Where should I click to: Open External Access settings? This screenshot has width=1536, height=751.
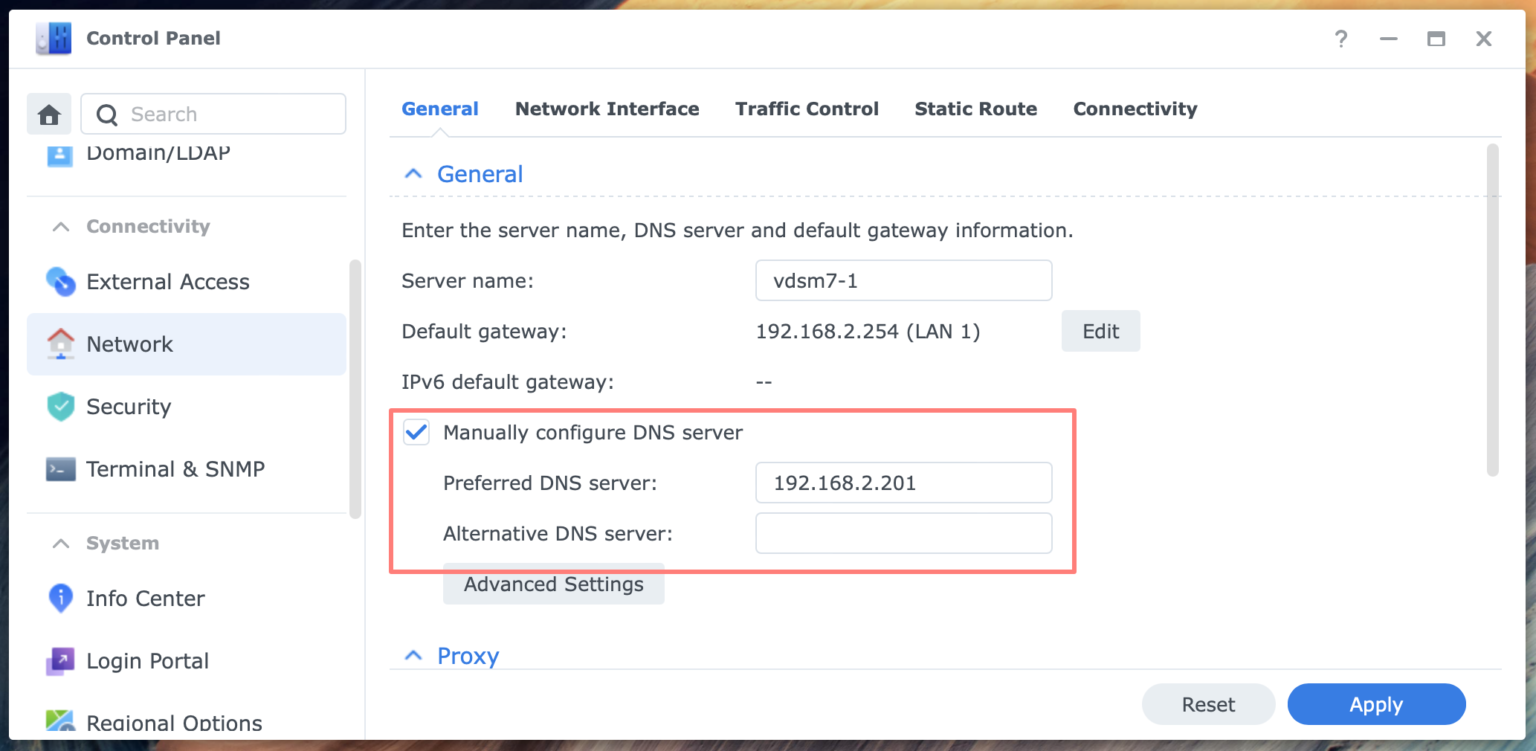(x=168, y=281)
